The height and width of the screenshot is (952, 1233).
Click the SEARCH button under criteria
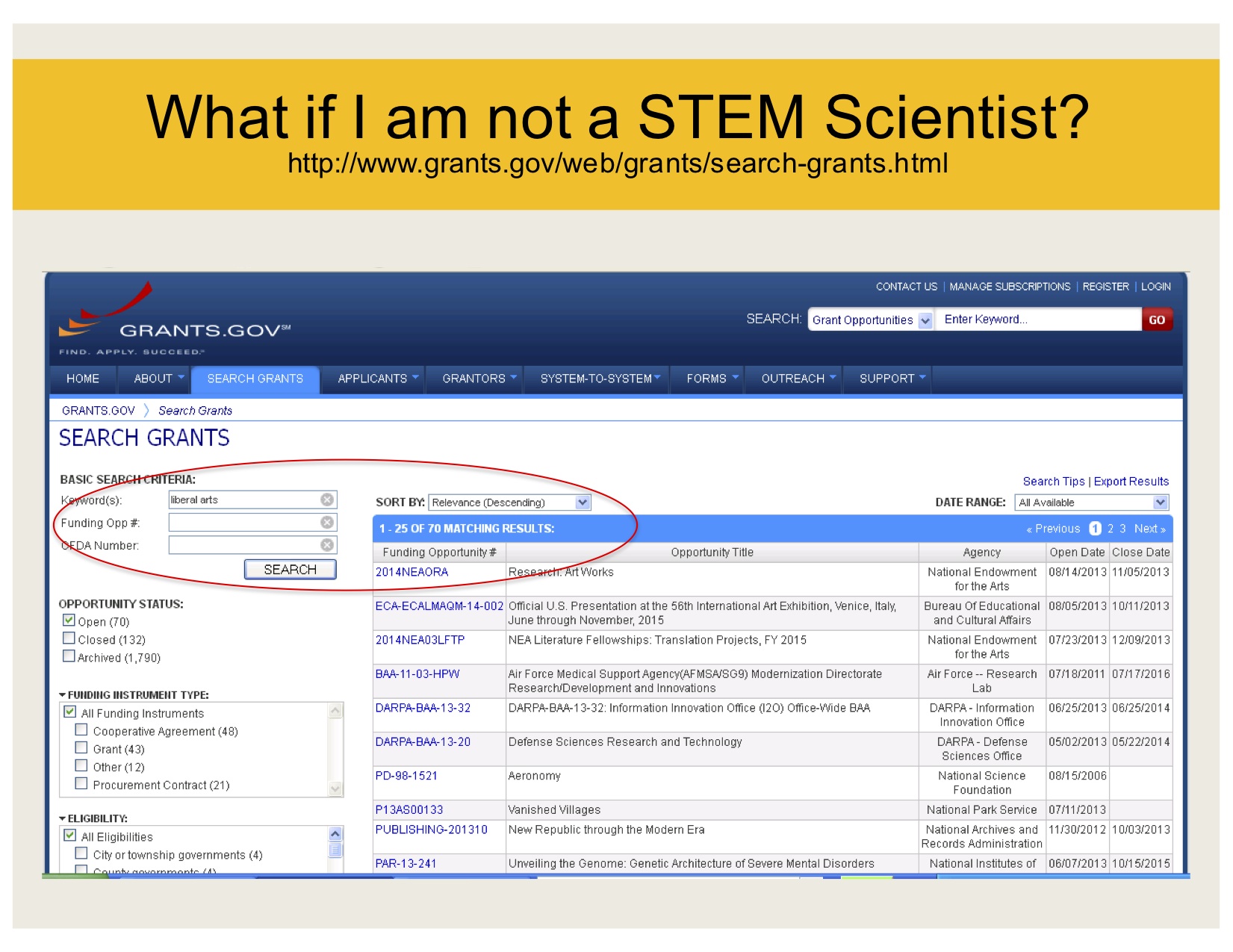[291, 570]
